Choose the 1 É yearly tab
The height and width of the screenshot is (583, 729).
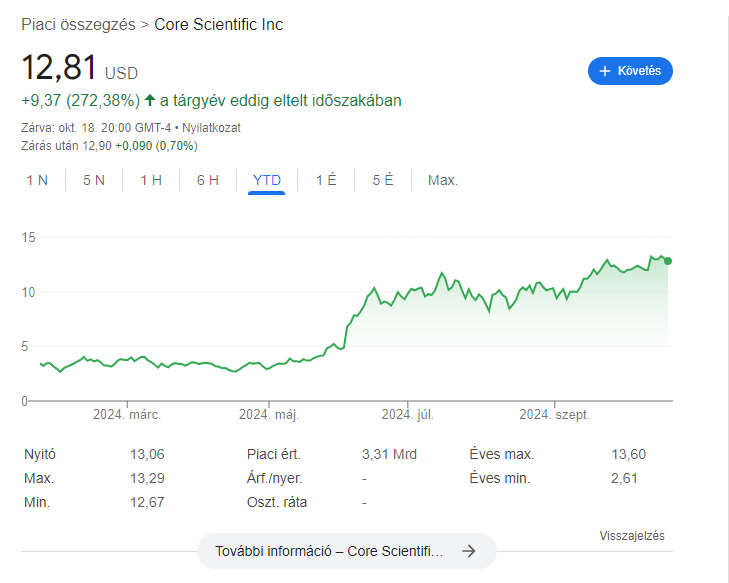[x=326, y=180]
